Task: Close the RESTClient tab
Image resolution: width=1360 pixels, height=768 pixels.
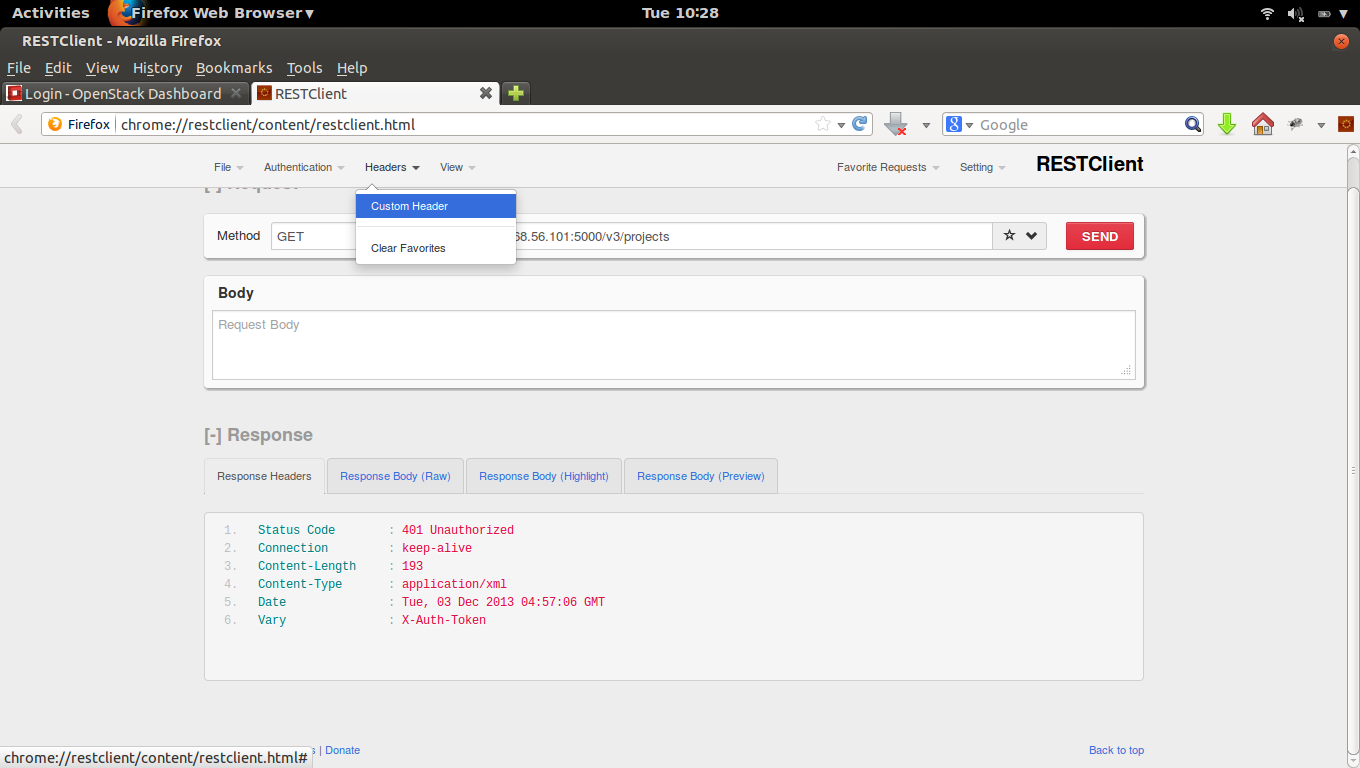Action: coord(486,93)
